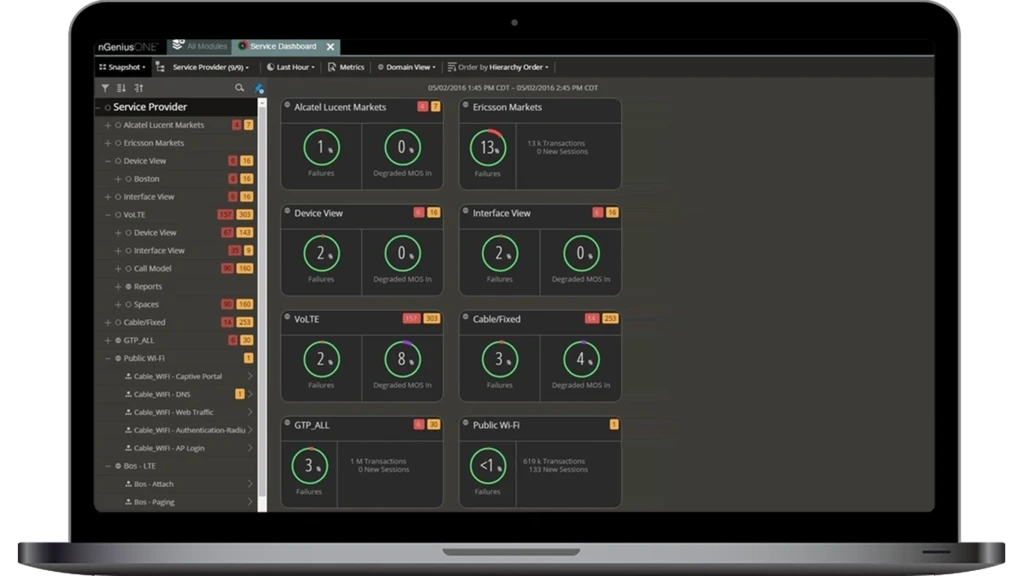Open the Last Hour time range dropdown
The image size is (1024, 576).
coord(291,67)
